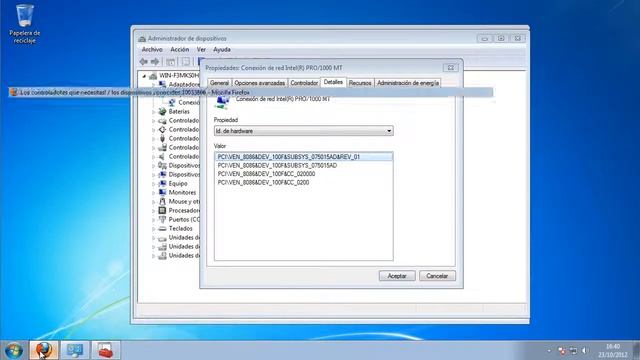Viewport: 640px width, 360px height.
Task: Select the Teclados keyboard icon
Action: pyautogui.click(x=162, y=229)
